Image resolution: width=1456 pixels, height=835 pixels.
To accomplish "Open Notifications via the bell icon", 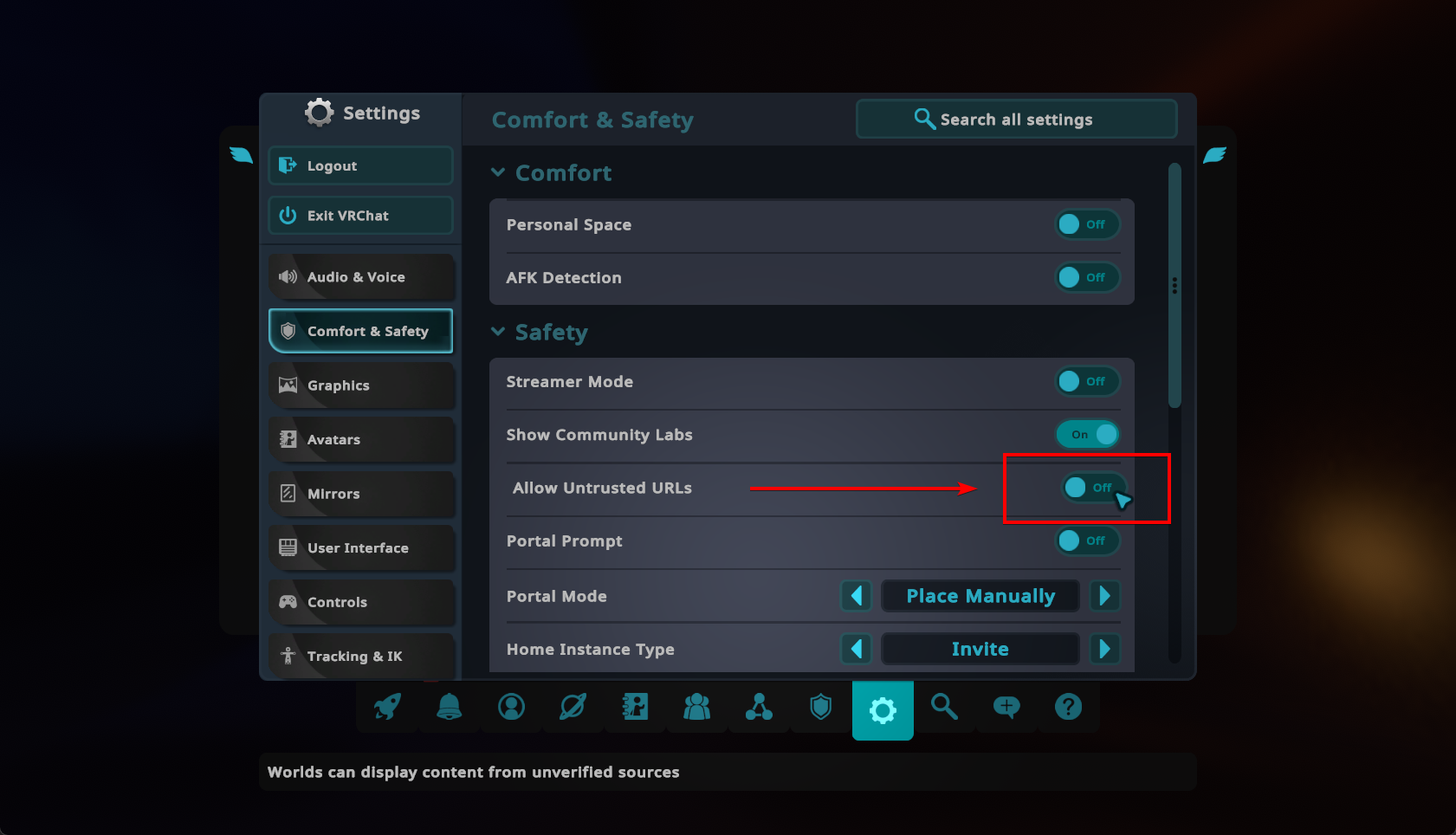I will click(x=450, y=707).
